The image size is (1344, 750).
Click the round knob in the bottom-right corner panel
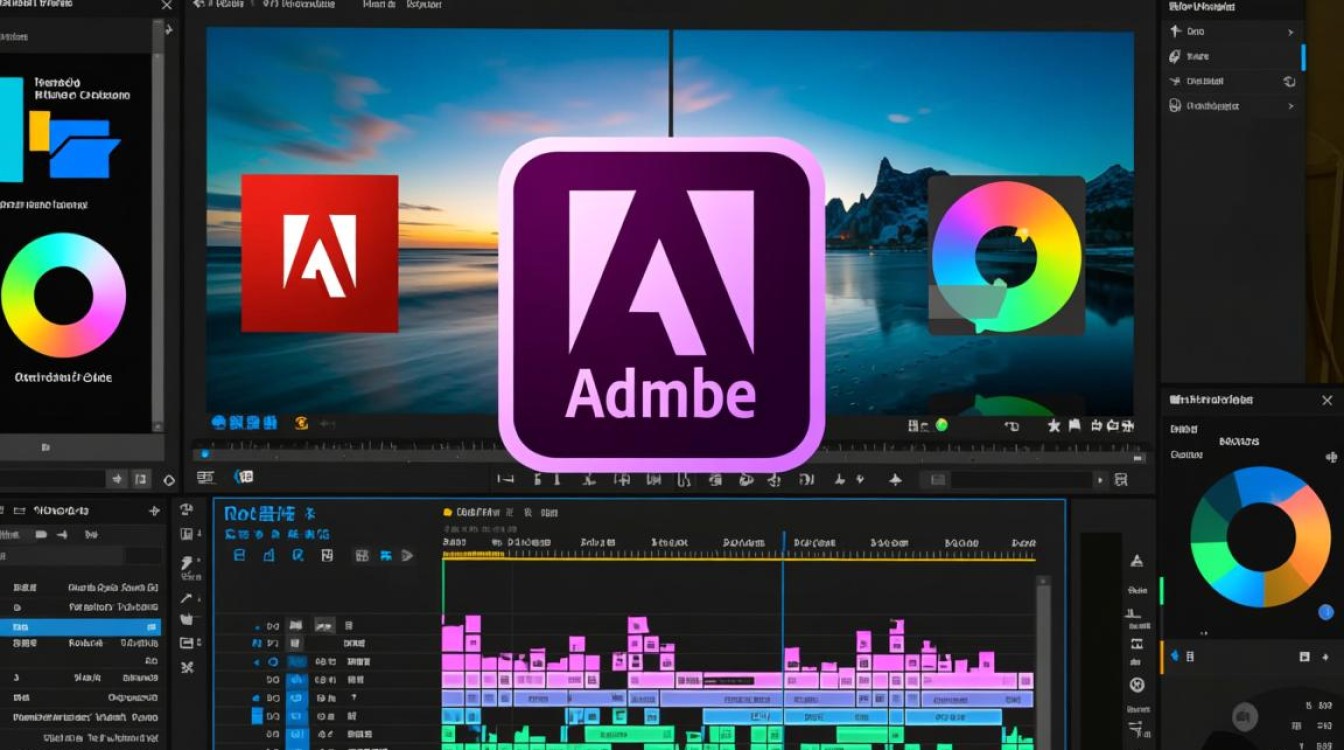click(x=1245, y=716)
